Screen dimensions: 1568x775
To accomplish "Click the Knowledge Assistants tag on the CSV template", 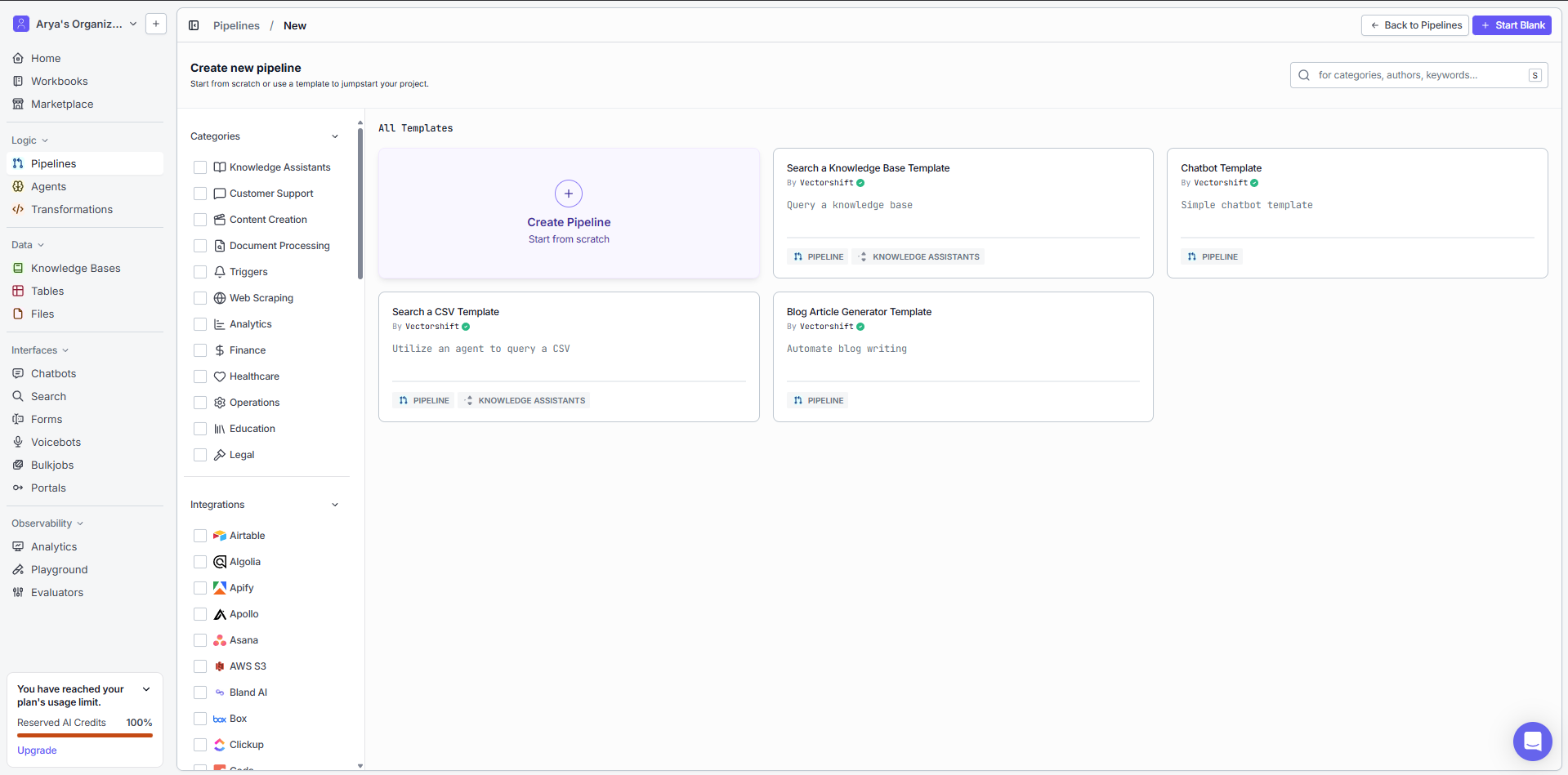I will click(525, 400).
